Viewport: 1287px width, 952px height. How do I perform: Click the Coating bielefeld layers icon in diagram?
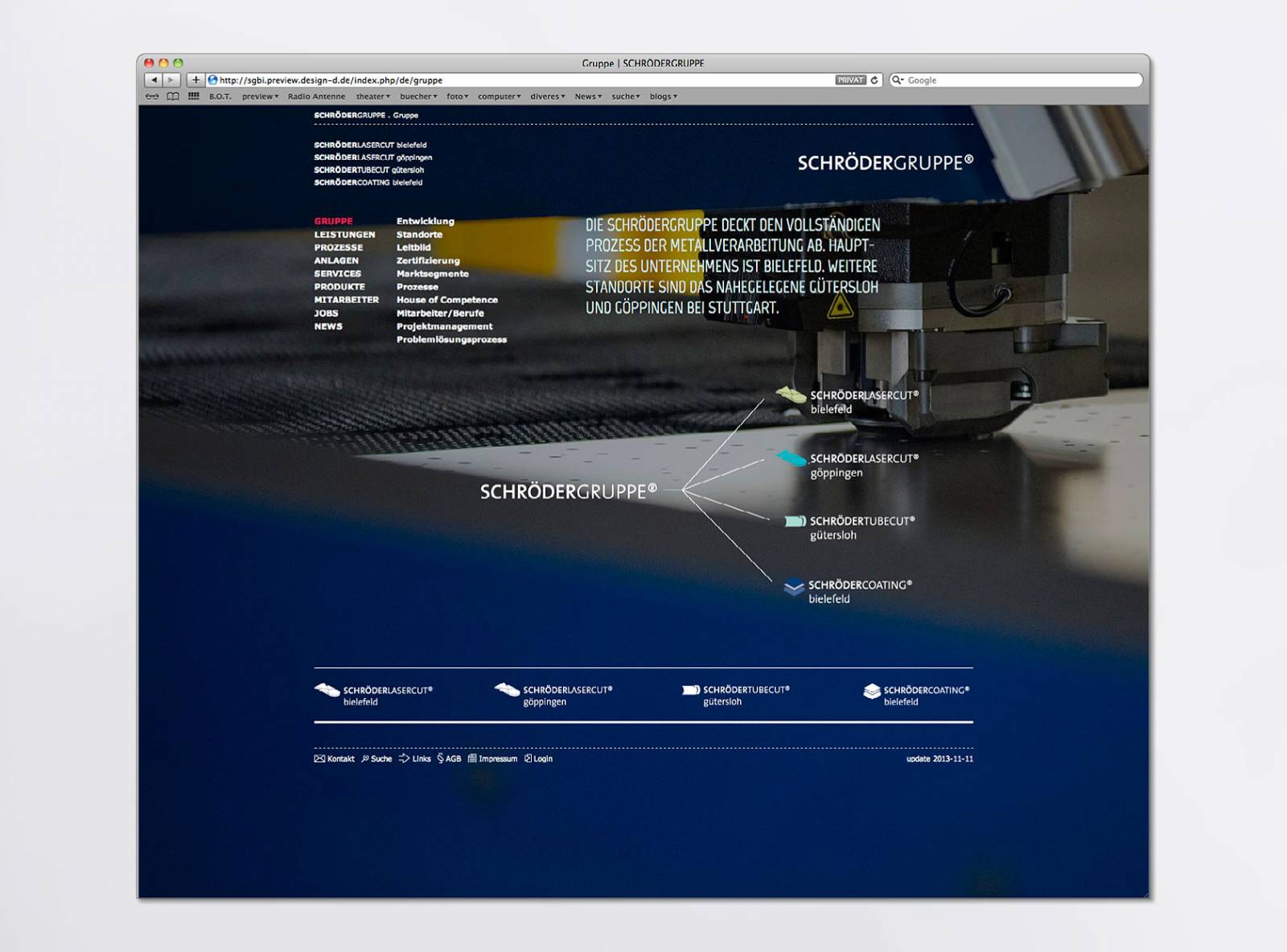794,587
